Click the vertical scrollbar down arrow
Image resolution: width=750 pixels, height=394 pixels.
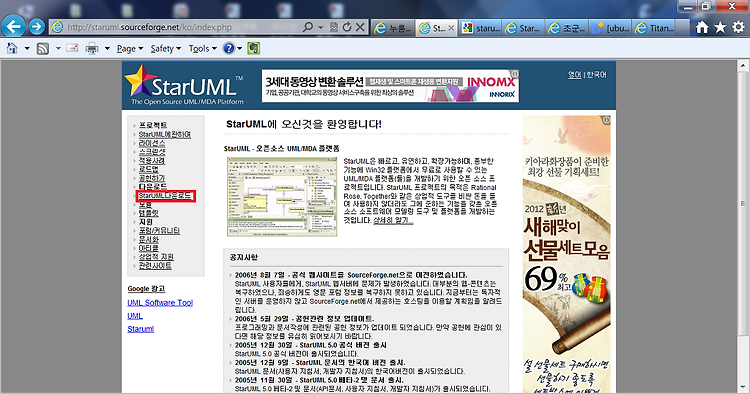pos(743,387)
